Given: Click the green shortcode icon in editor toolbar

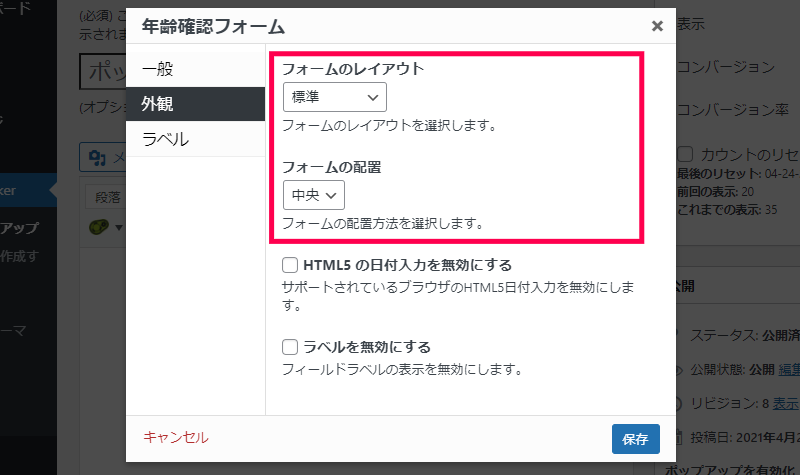Looking at the screenshot, I should coord(98,227).
